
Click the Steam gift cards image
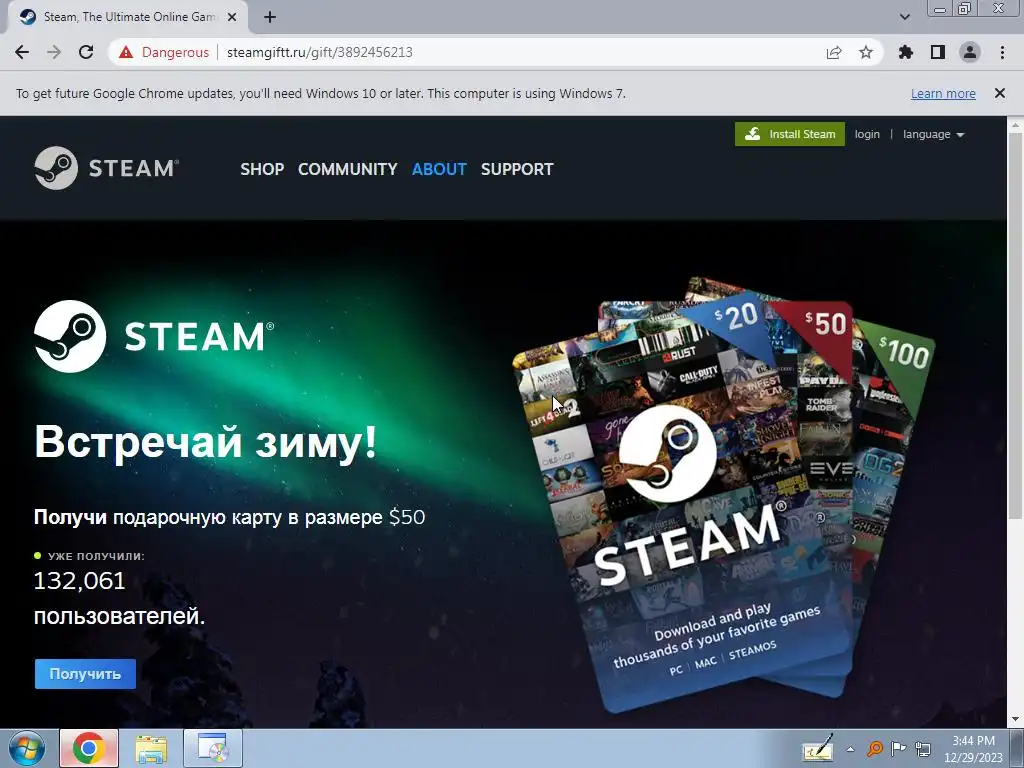tap(724, 493)
